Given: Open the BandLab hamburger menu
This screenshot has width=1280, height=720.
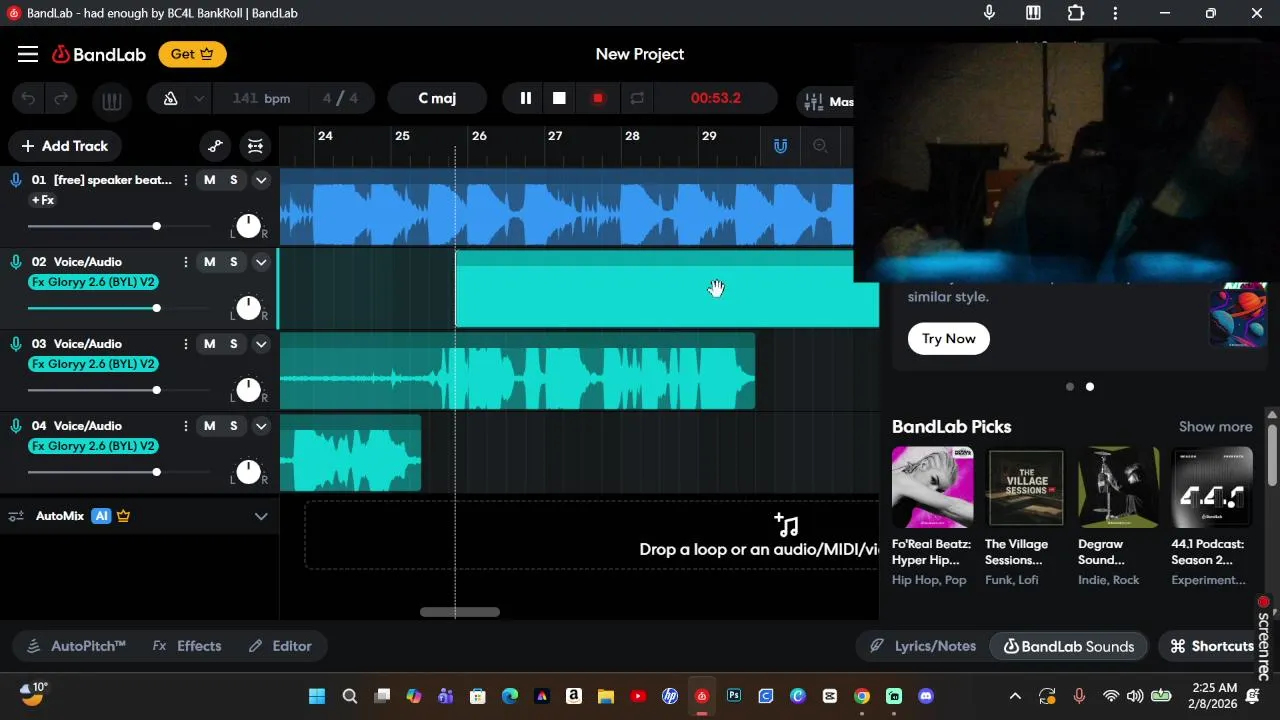Looking at the screenshot, I should point(28,54).
